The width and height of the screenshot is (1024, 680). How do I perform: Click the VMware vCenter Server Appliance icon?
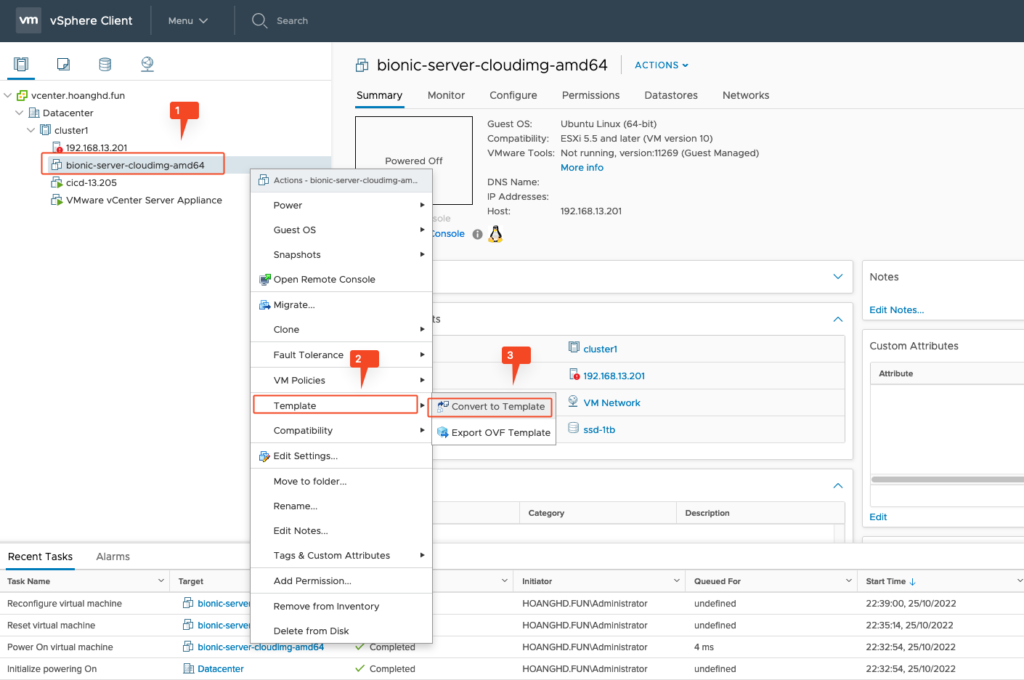[x=57, y=200]
